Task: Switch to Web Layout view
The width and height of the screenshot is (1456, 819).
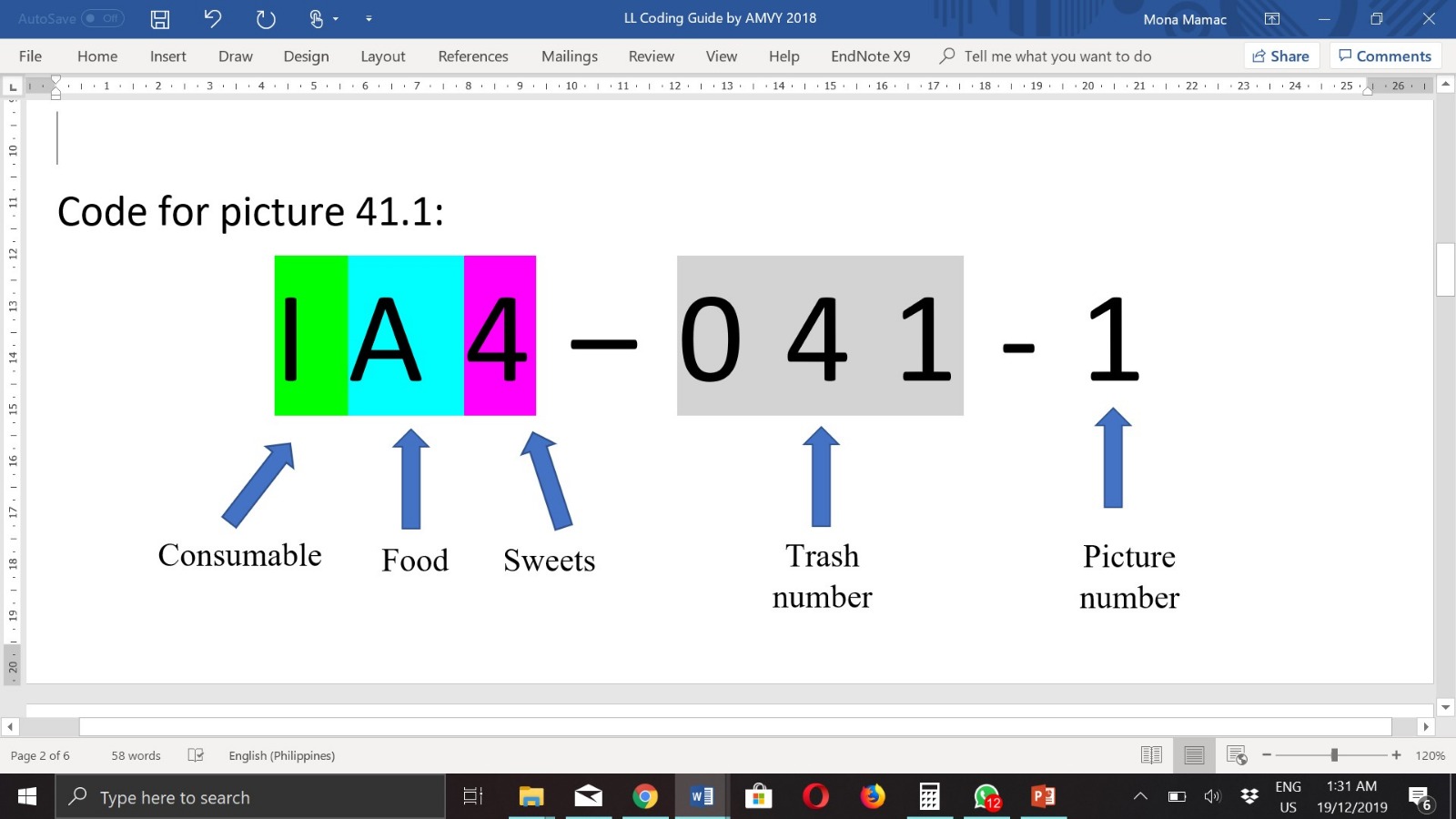Action: tap(1237, 755)
